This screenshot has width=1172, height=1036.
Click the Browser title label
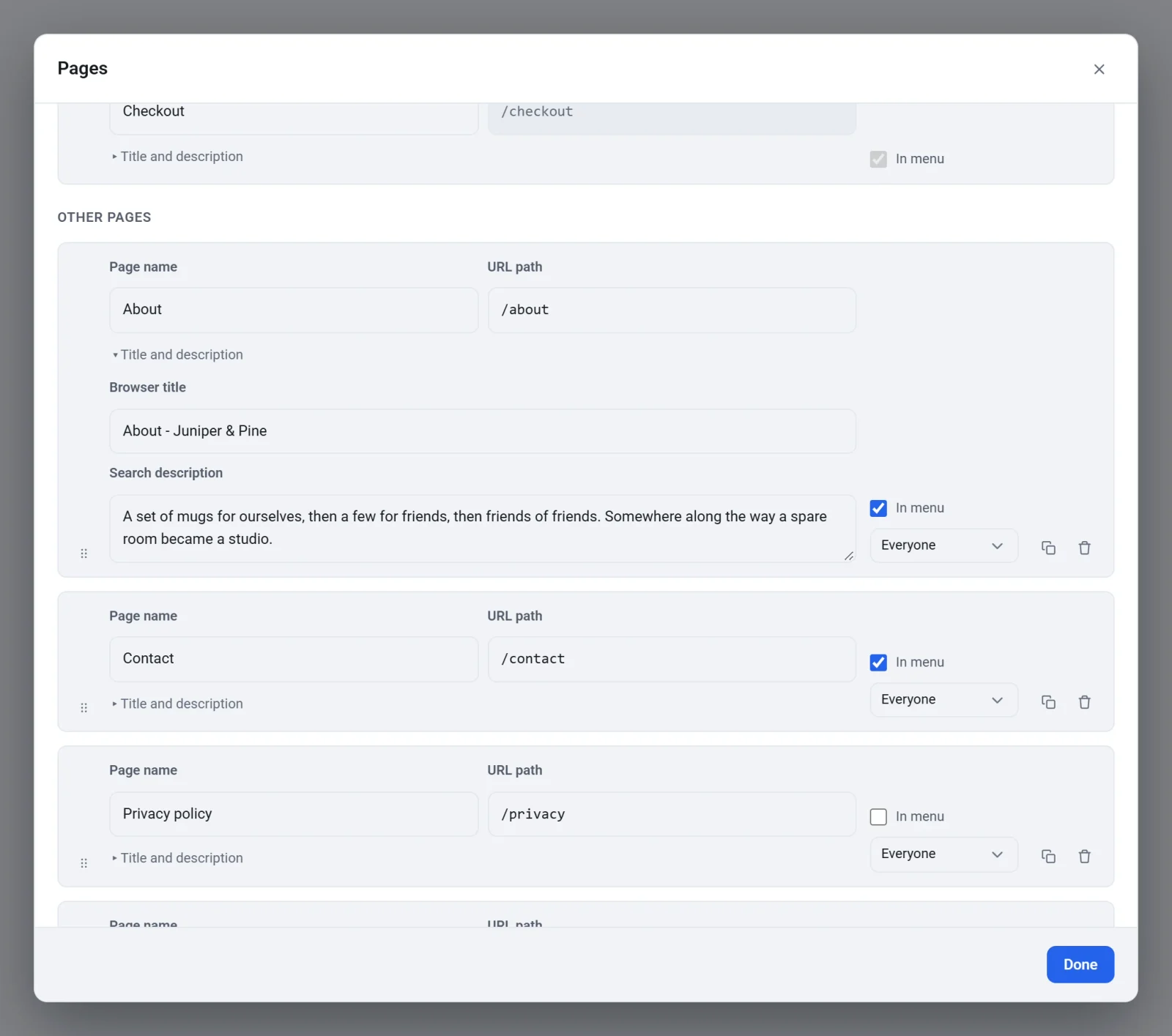coord(147,387)
